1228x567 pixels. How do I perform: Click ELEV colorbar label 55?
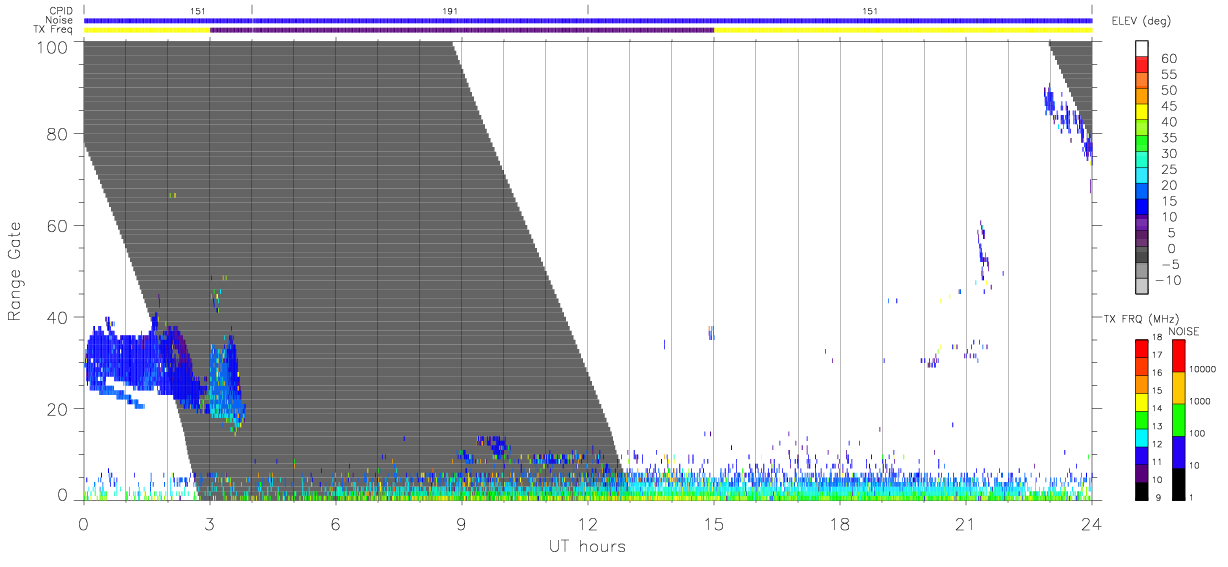1167,74
